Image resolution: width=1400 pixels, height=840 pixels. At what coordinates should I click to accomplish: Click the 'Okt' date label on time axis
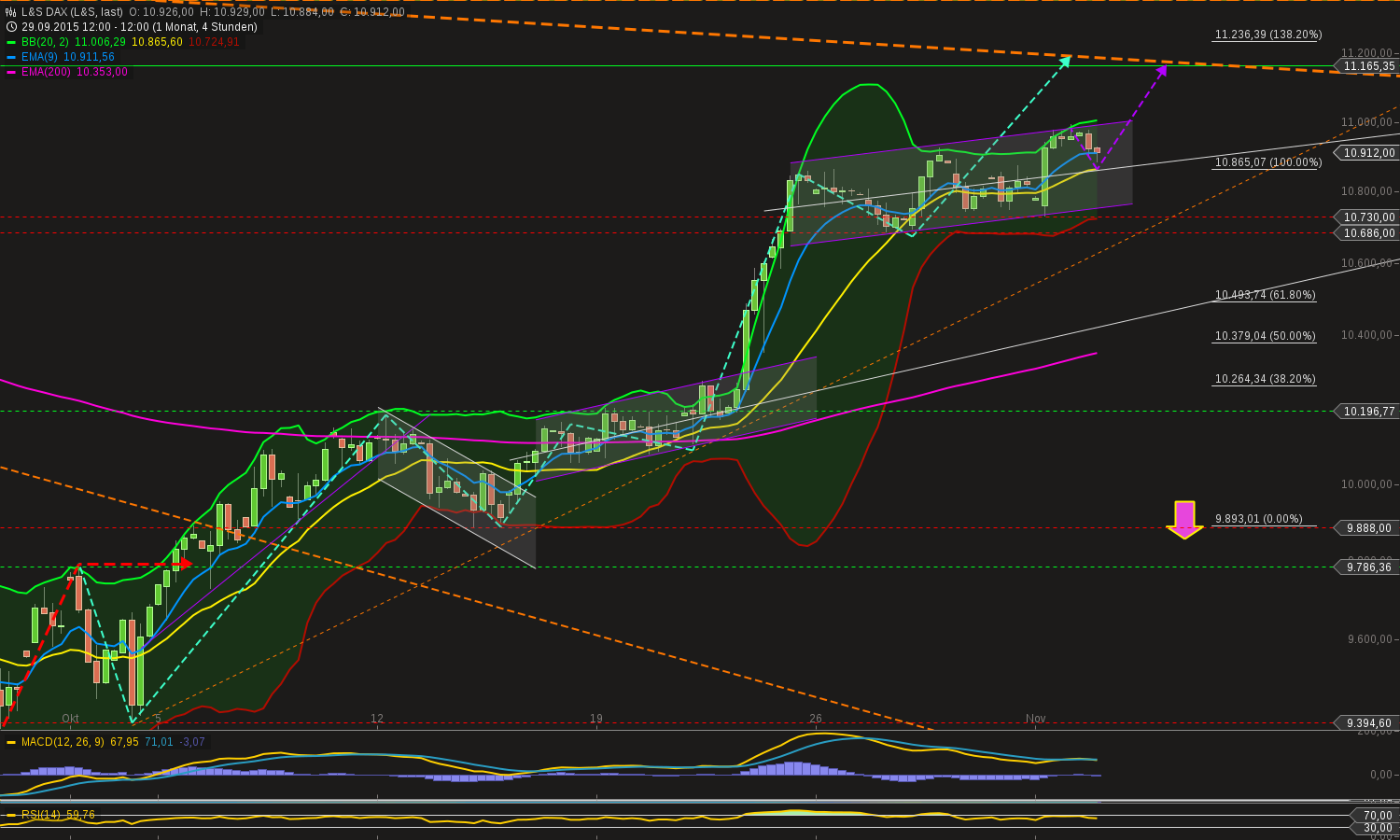(70, 718)
